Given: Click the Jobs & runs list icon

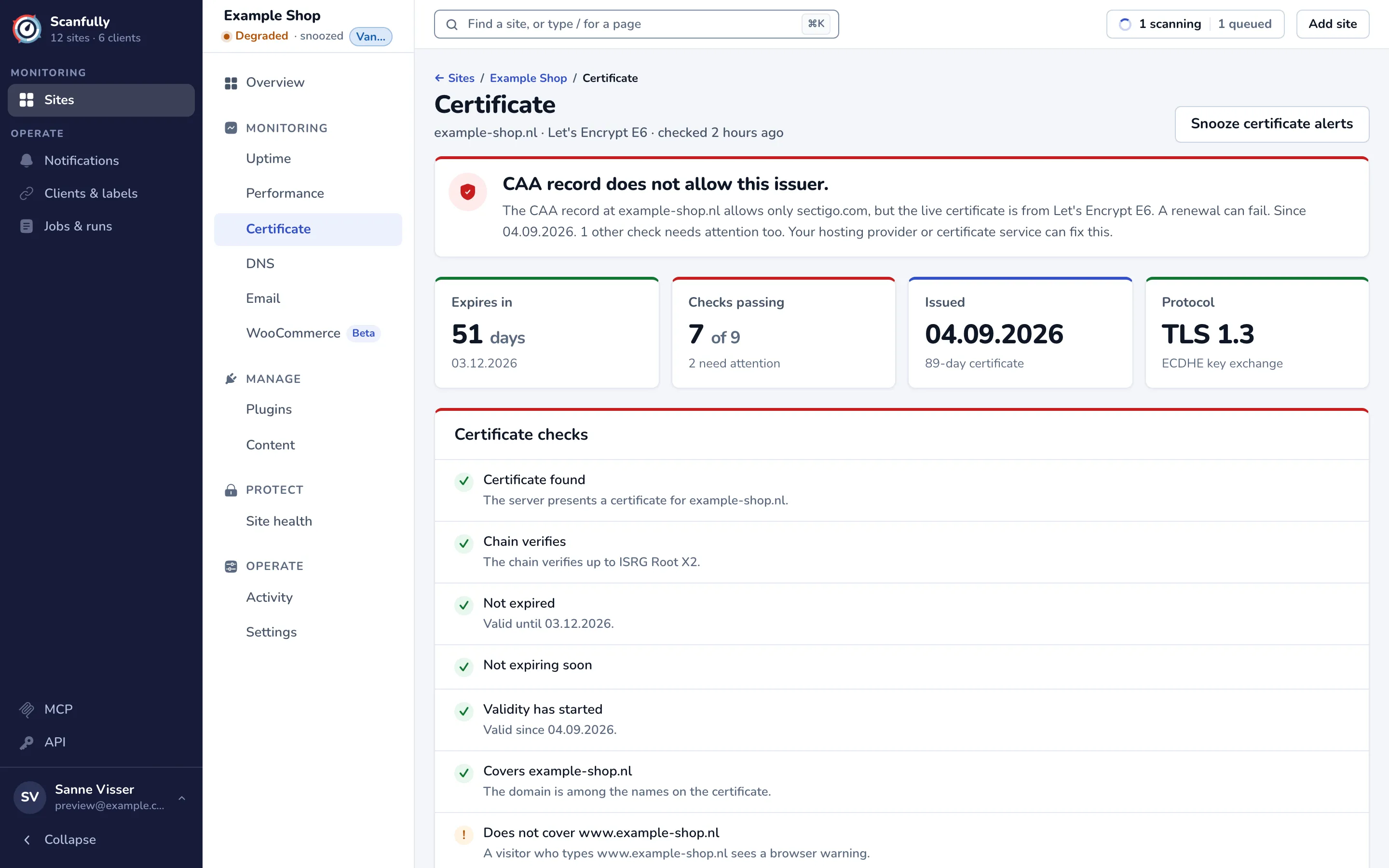Looking at the screenshot, I should (x=27, y=226).
